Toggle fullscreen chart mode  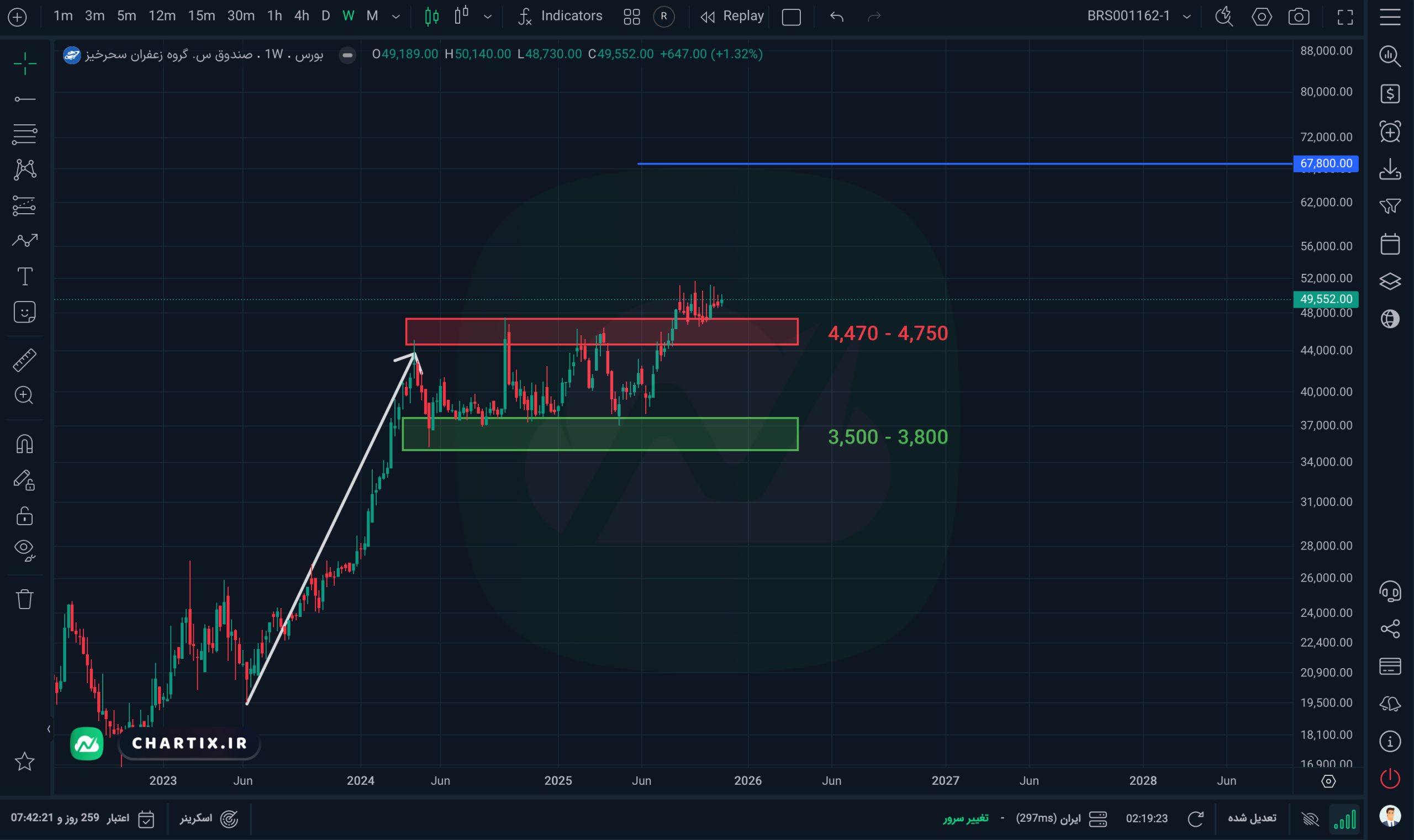[1345, 17]
